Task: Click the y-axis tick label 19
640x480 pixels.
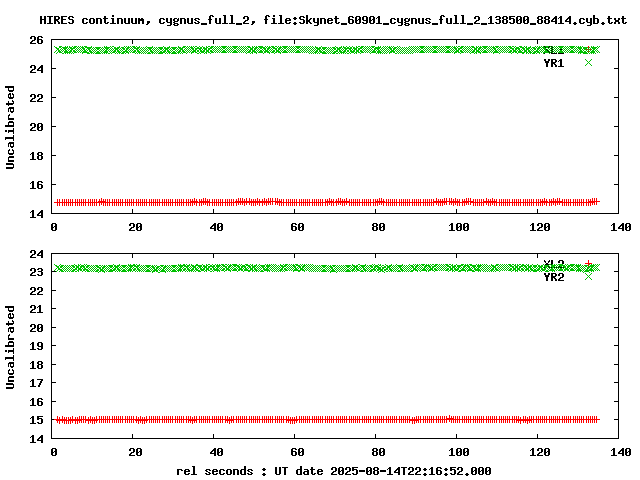Action: [x=36, y=346]
